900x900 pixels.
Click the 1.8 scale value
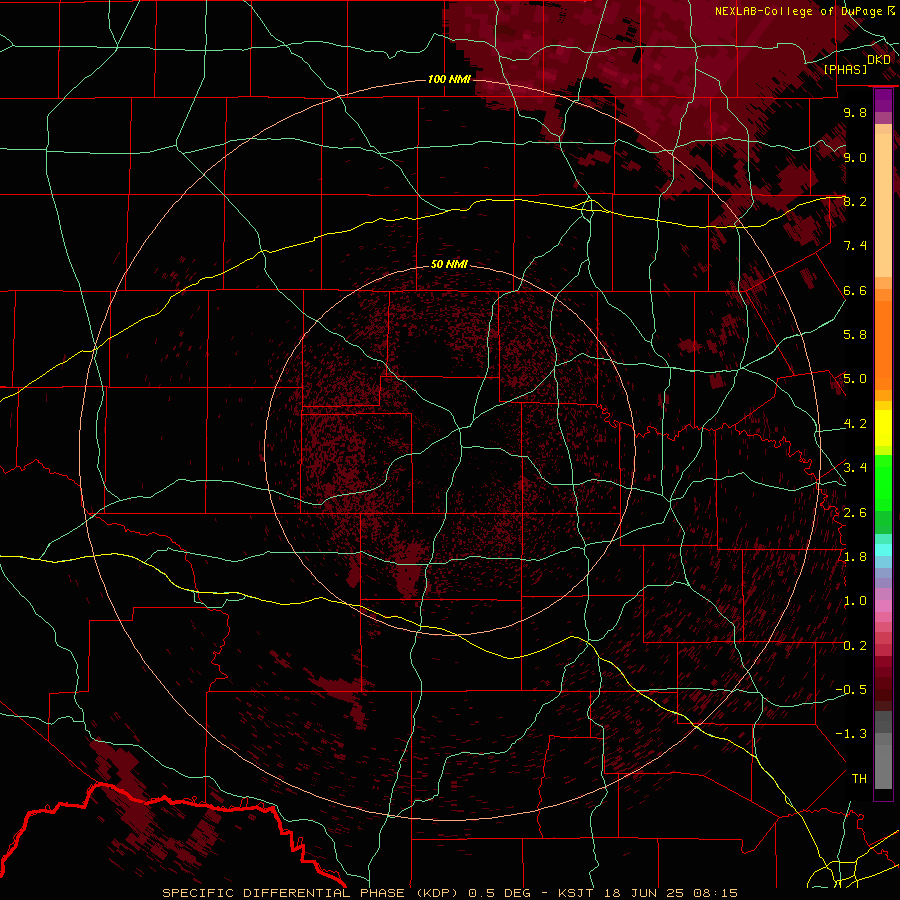click(855, 557)
